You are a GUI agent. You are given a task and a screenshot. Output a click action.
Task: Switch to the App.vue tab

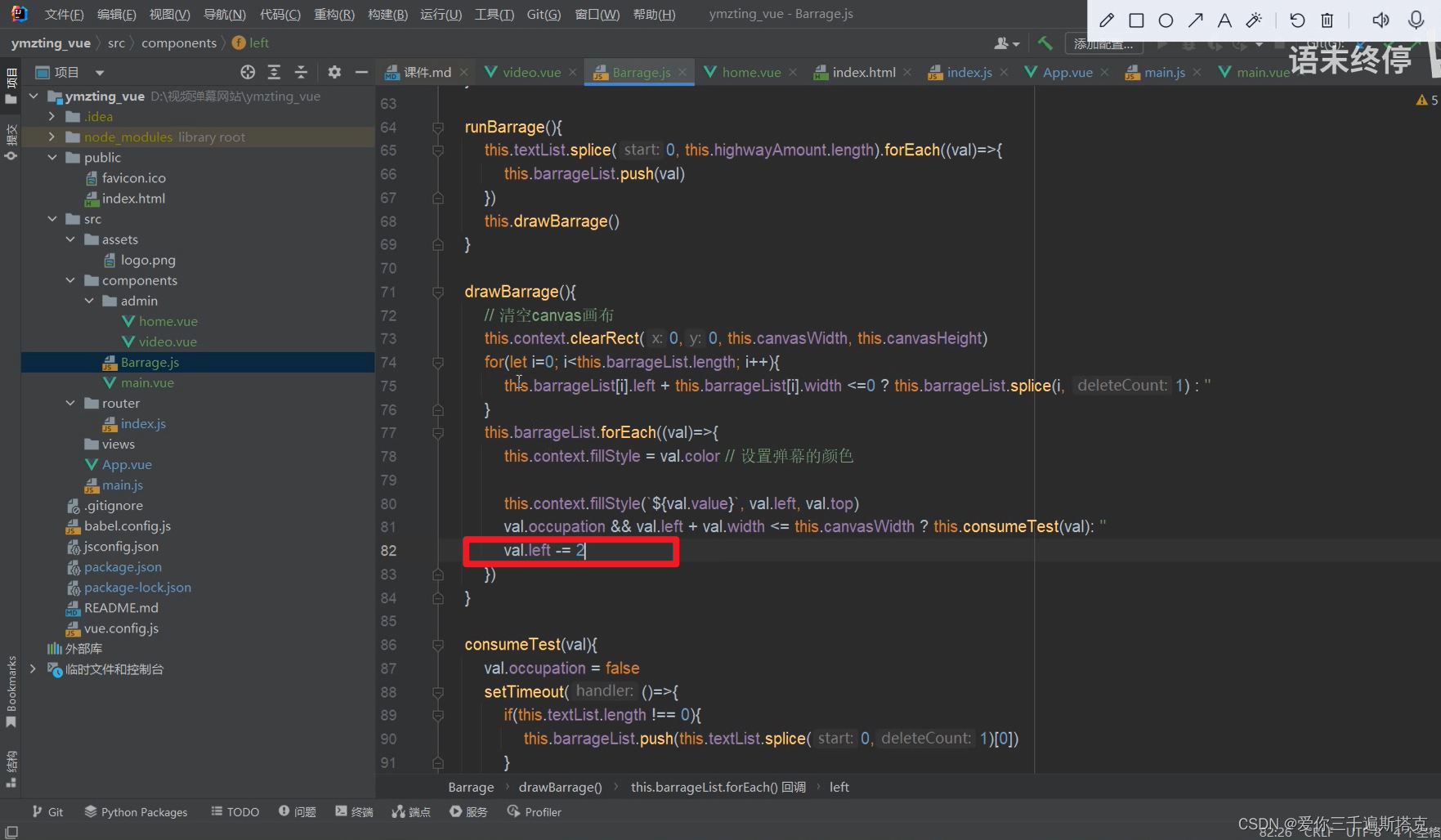[1067, 72]
